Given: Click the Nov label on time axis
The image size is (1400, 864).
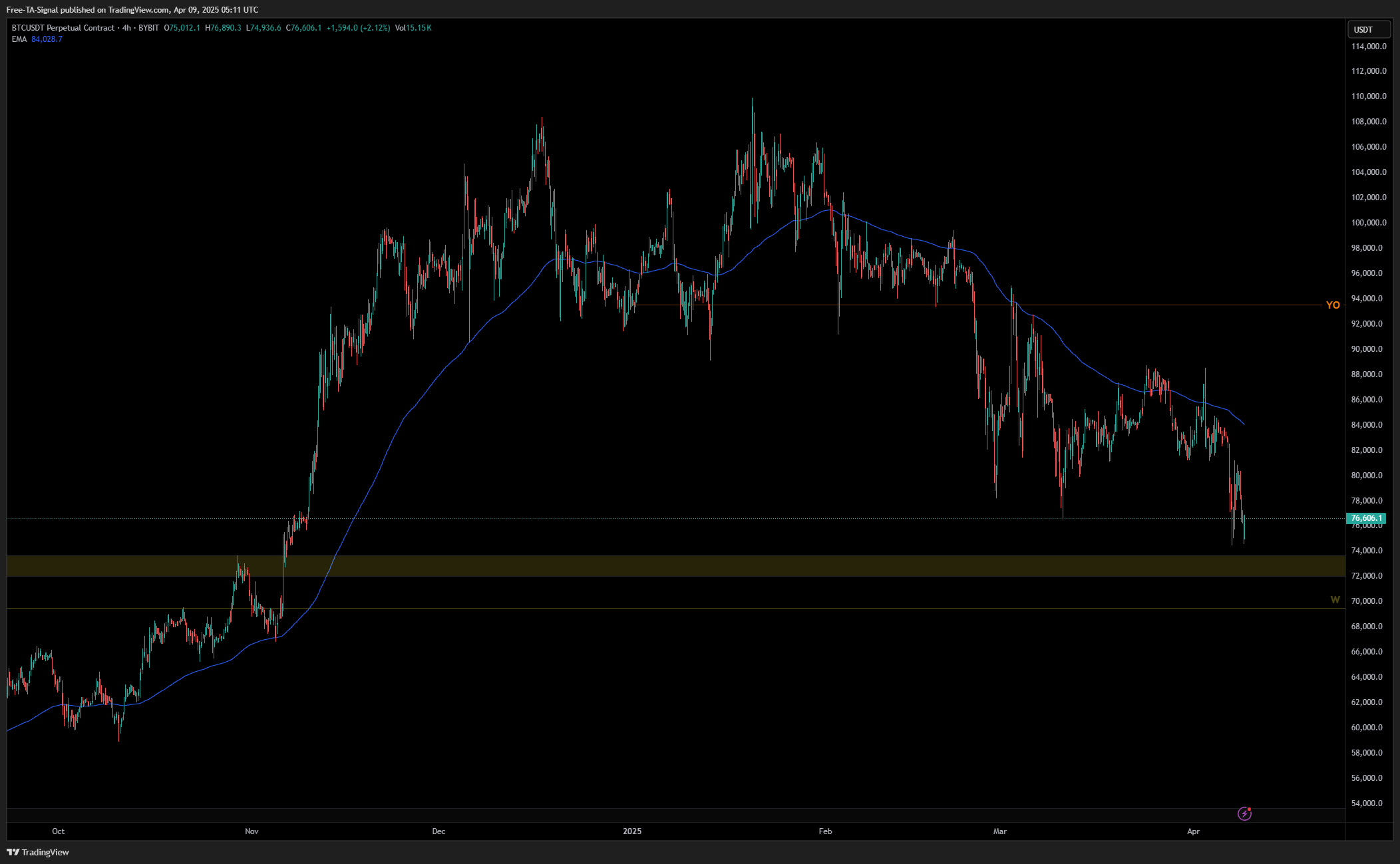Looking at the screenshot, I should point(252,831).
